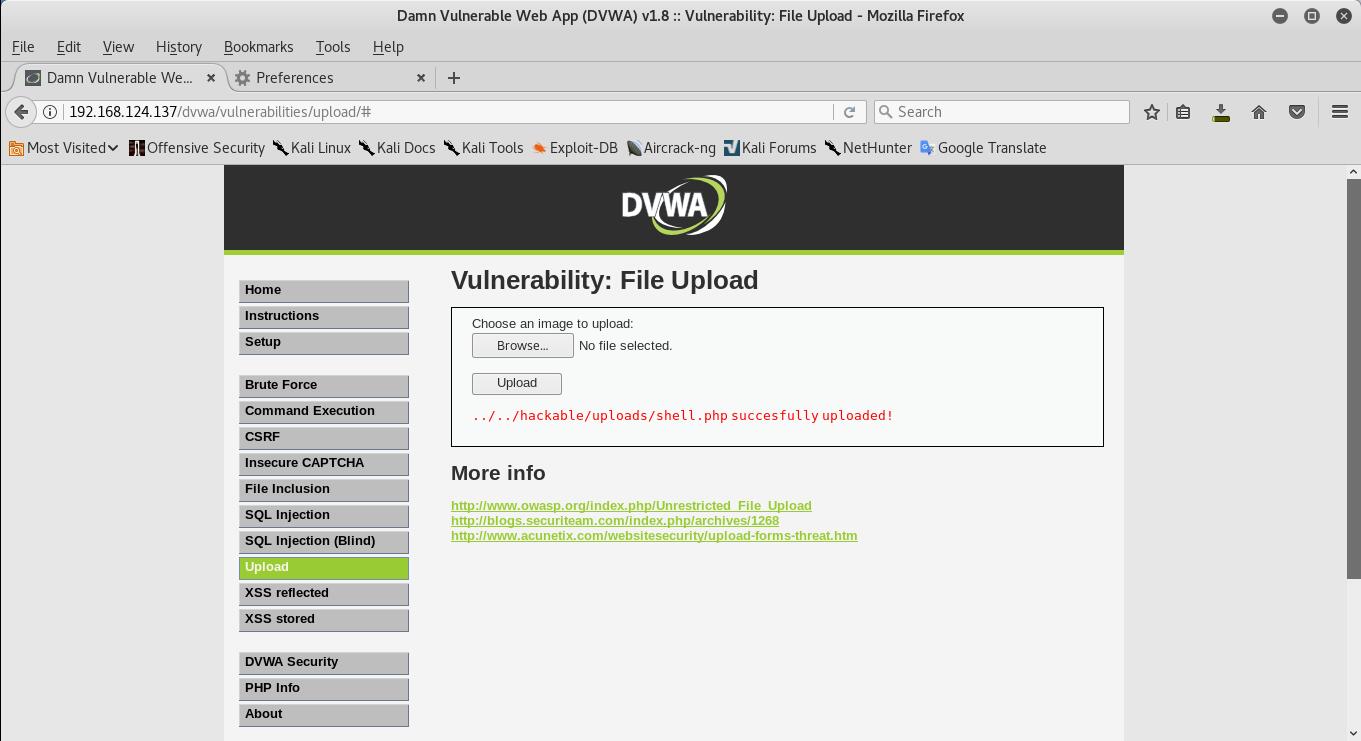This screenshot has height=741, width=1361.
Task: Open Offensive Security bookmark
Action: point(197,148)
